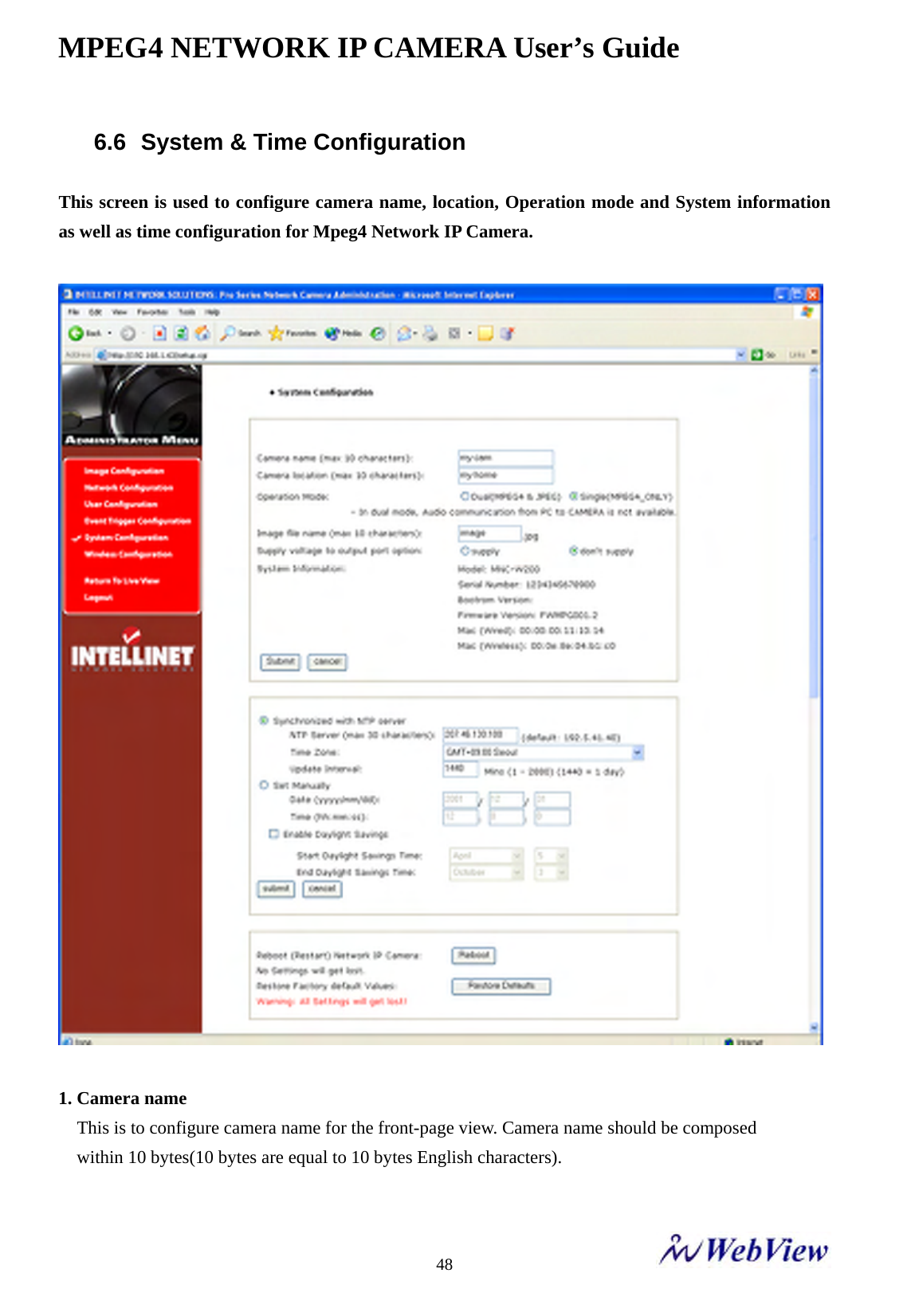Select Synchronized with NTP server
The width and height of the screenshot is (907, 1316).
[x=264, y=720]
